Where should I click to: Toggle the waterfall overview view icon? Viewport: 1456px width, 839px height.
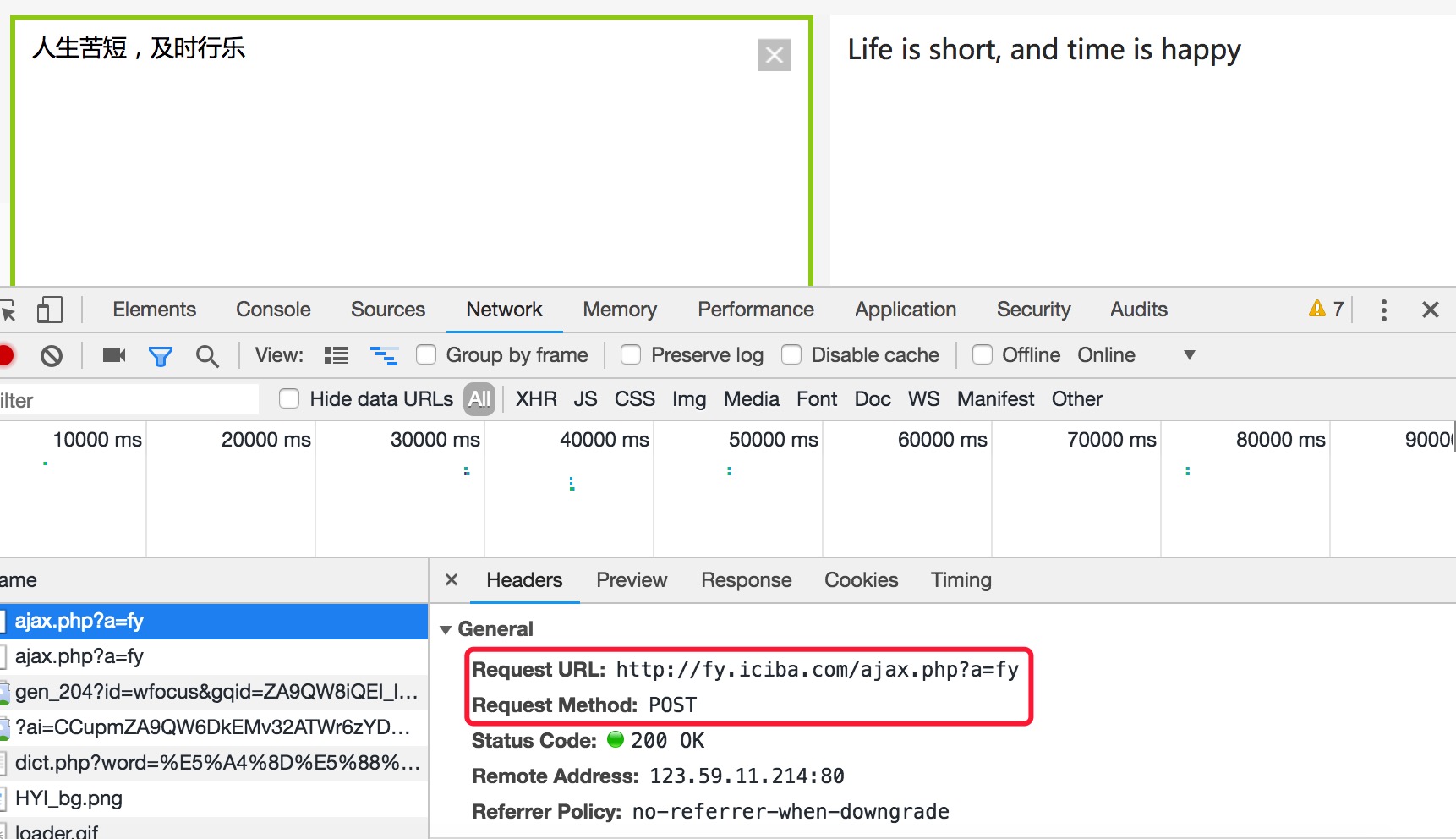point(384,355)
